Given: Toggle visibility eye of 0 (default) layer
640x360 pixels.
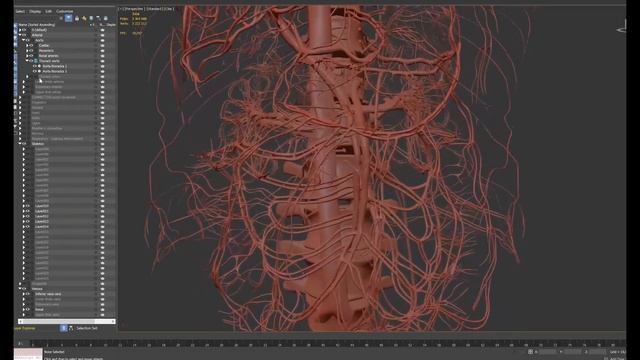Looking at the screenshot, I should pyautogui.click(x=24, y=30).
